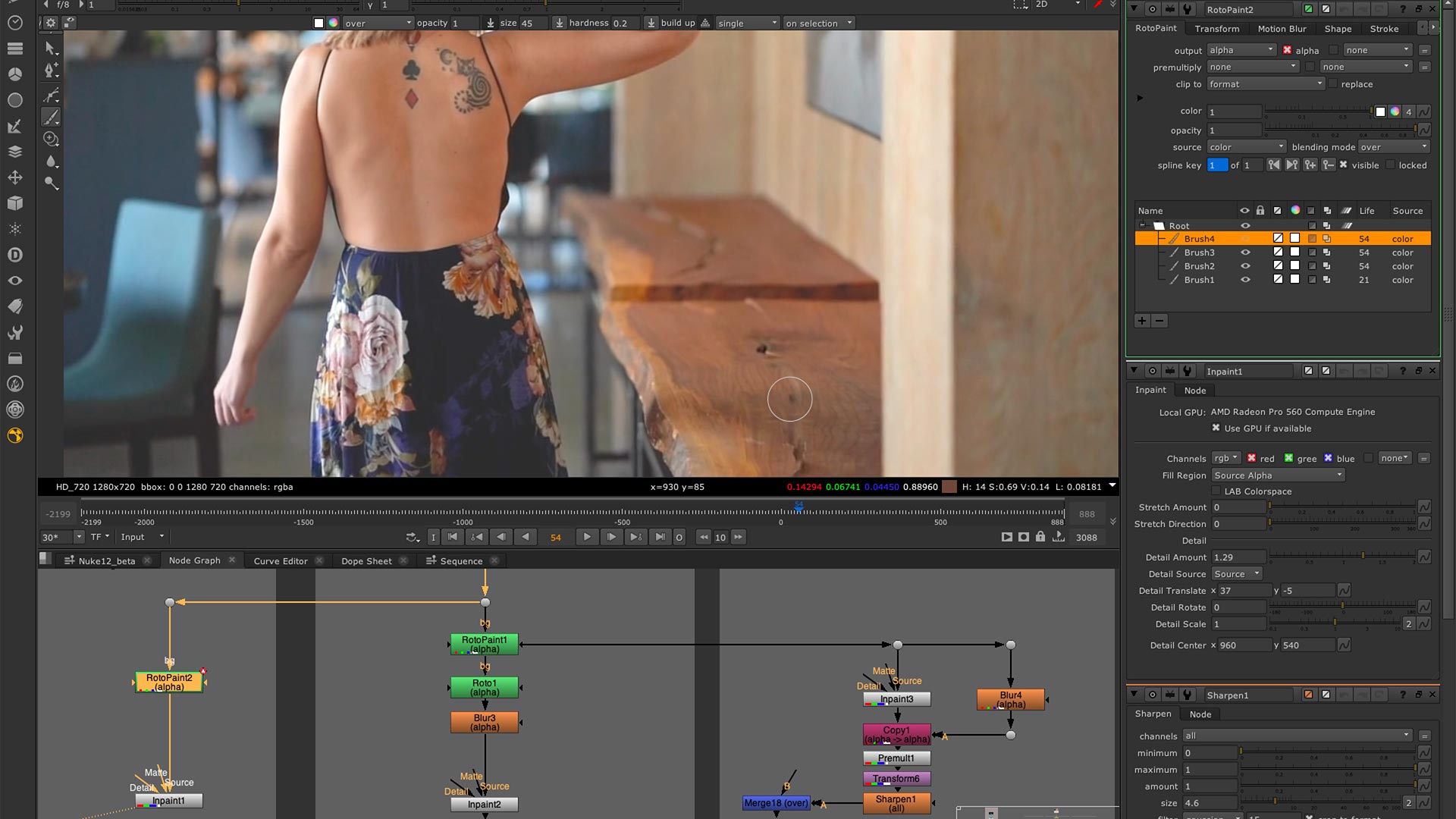The image size is (1456, 819).
Task: Click the Dope Sheet tab label
Action: [x=366, y=560]
